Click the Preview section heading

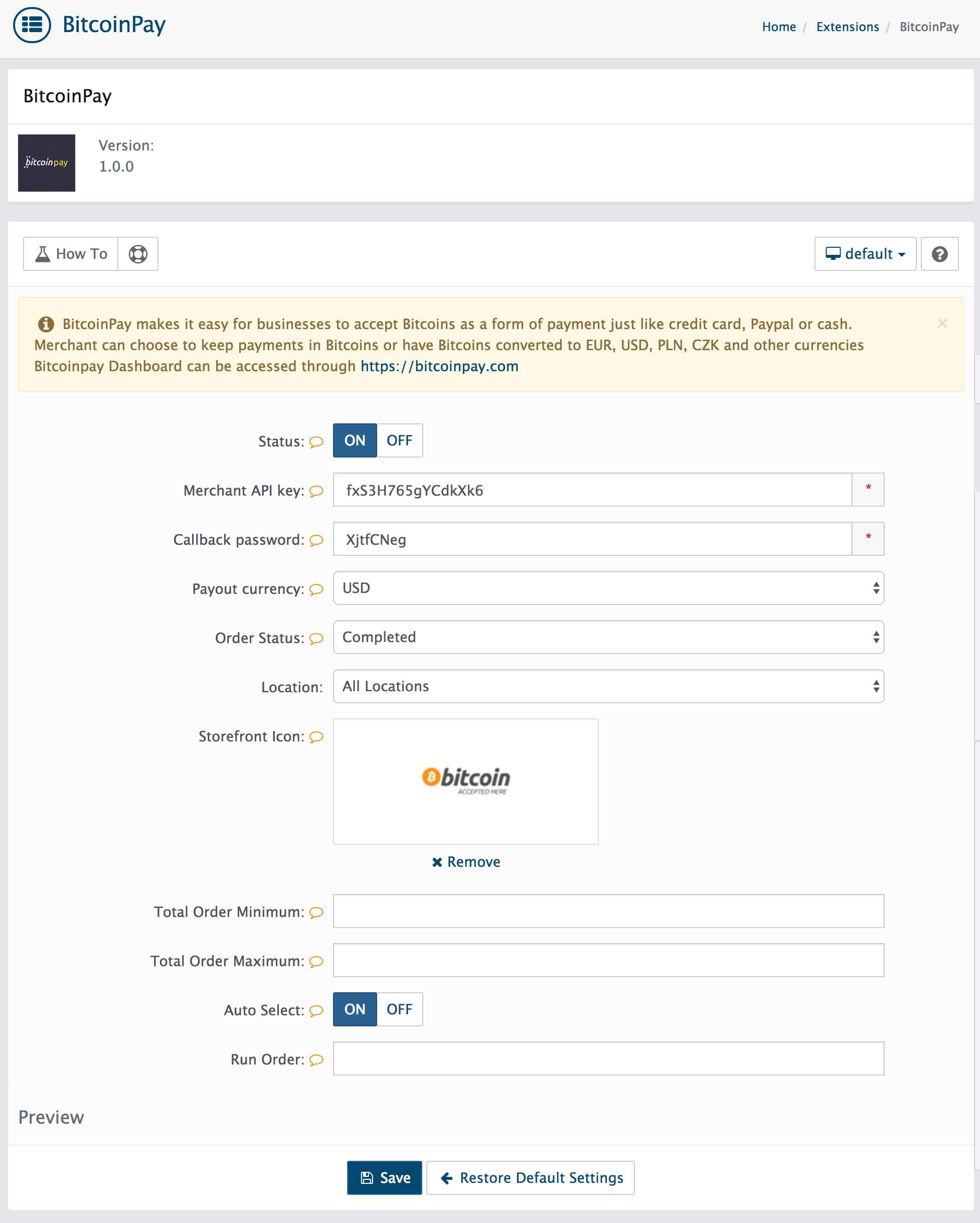[51, 1117]
